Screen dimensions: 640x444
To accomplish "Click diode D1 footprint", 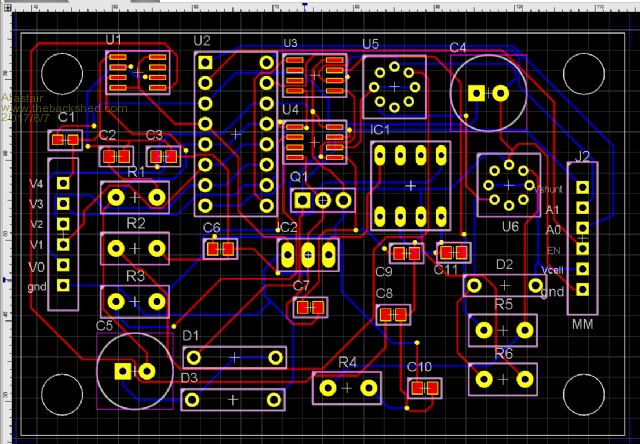I will point(234,357).
